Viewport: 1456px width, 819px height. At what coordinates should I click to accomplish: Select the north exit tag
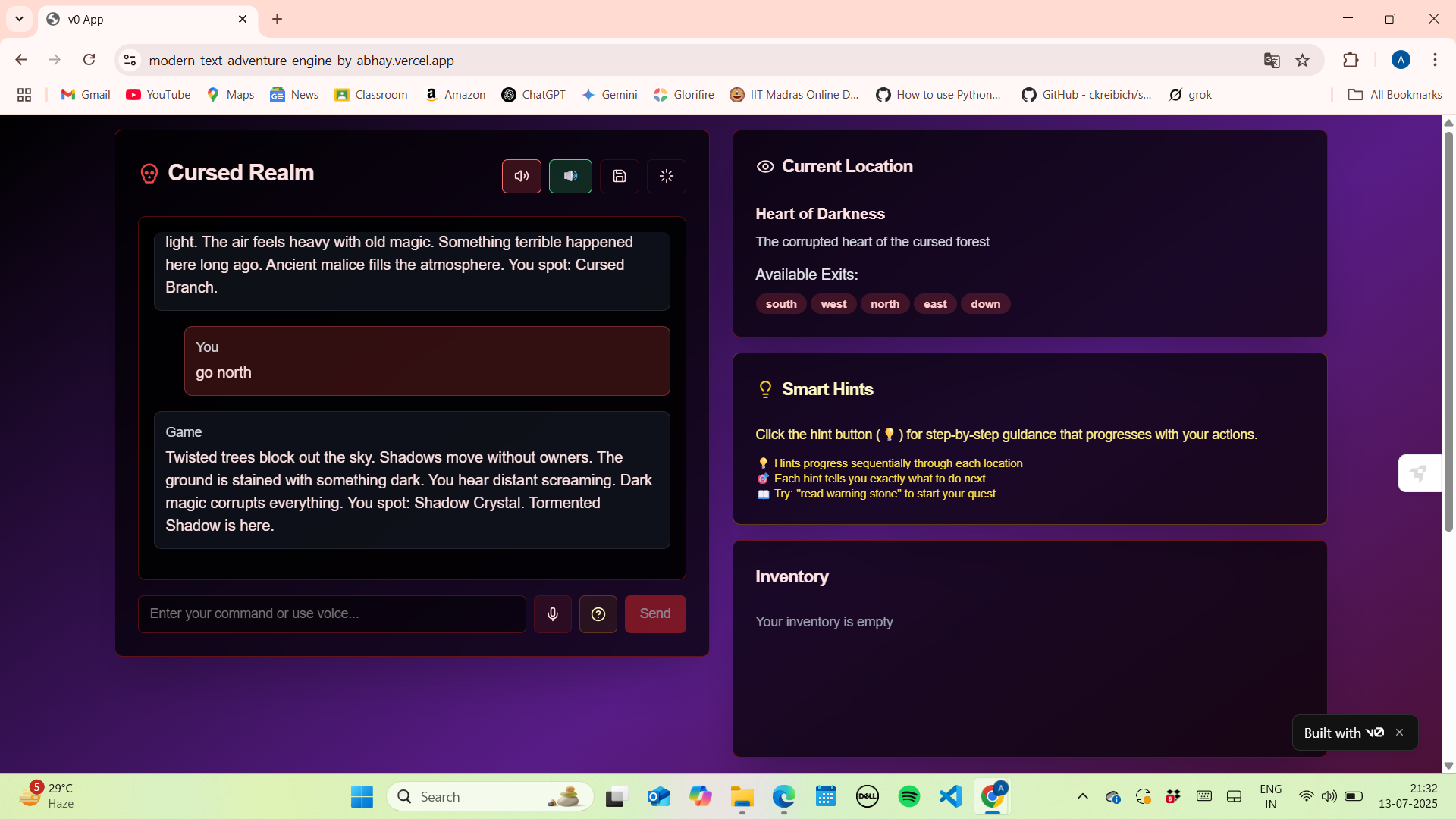(884, 304)
